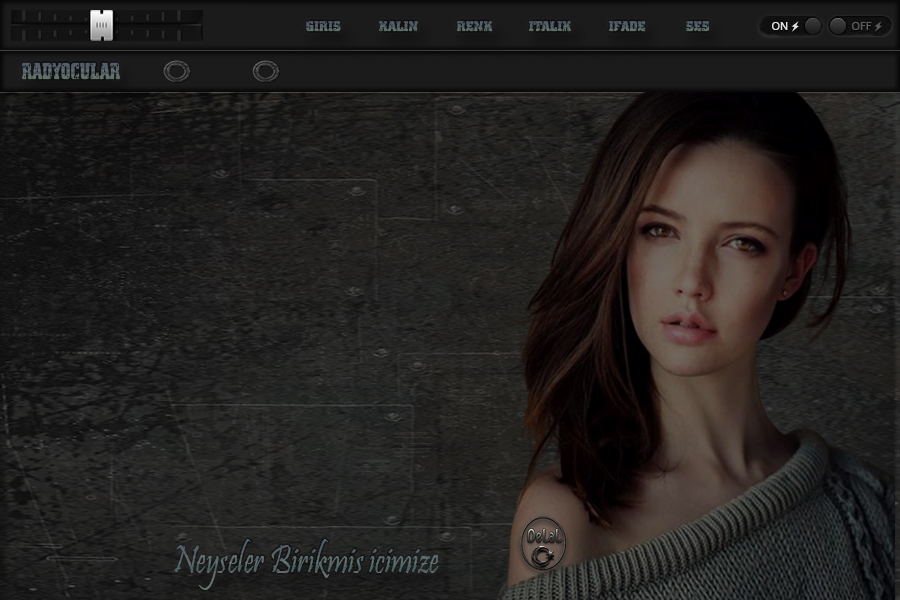Toggle ITALIK italic text option

coord(550,27)
